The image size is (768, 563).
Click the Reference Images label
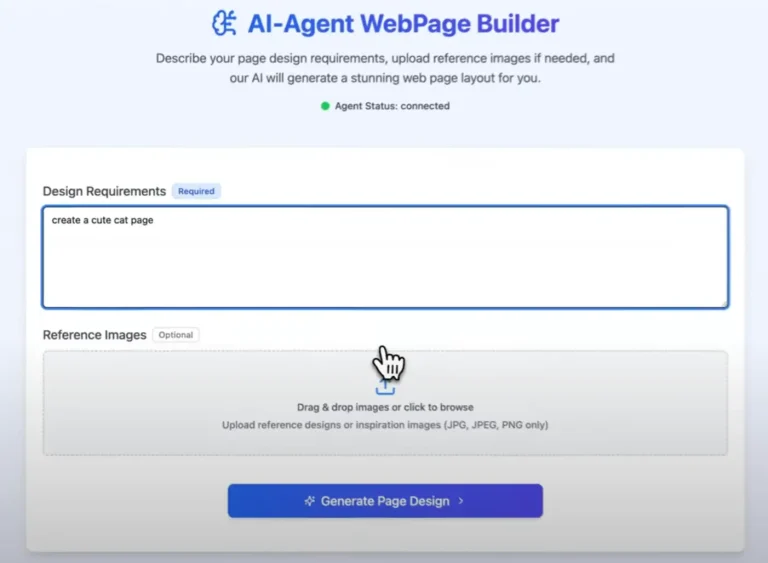pos(95,335)
